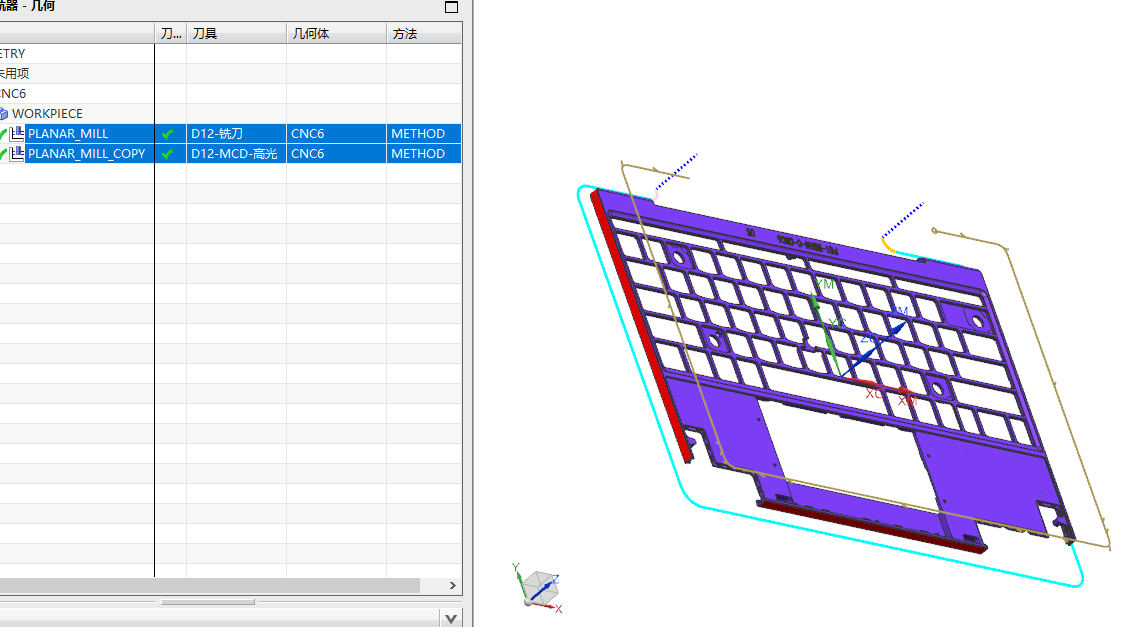1145x627 pixels.
Task: Click METHOD cell in PLANAR_MILL_COPY row
Action: pyautogui.click(x=424, y=154)
